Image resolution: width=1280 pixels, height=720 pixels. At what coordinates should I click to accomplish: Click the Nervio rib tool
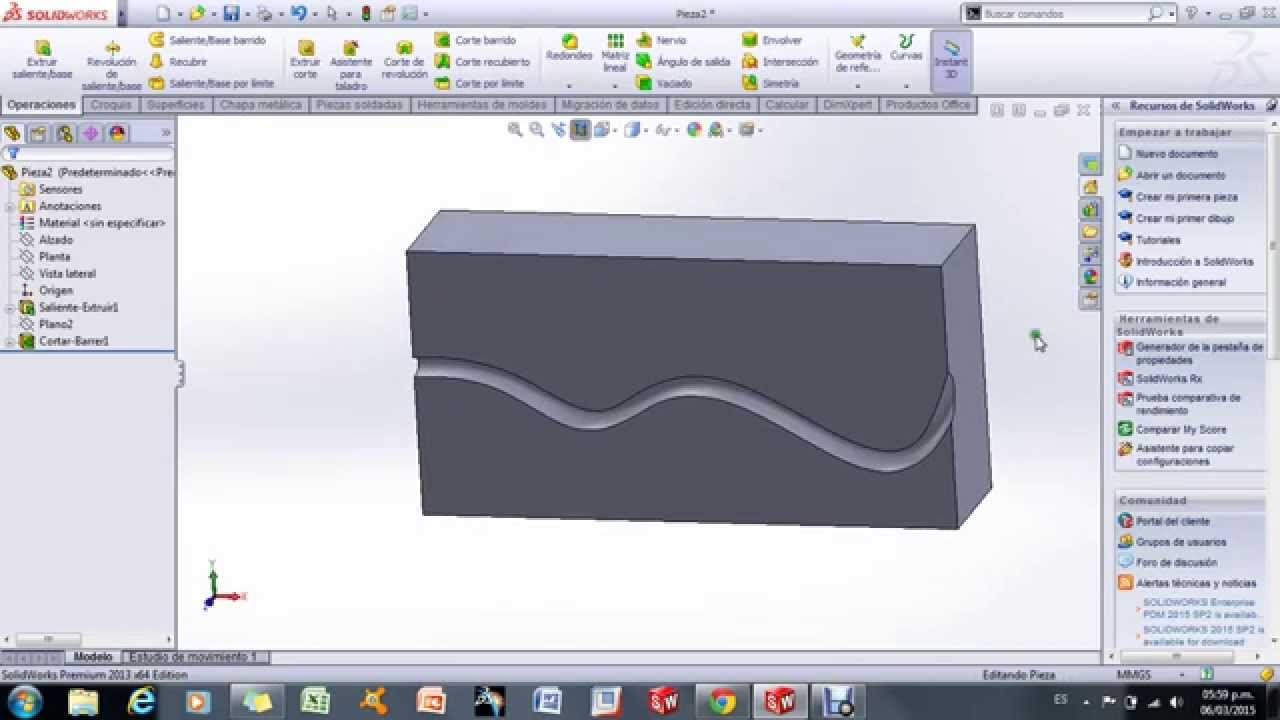(661, 40)
